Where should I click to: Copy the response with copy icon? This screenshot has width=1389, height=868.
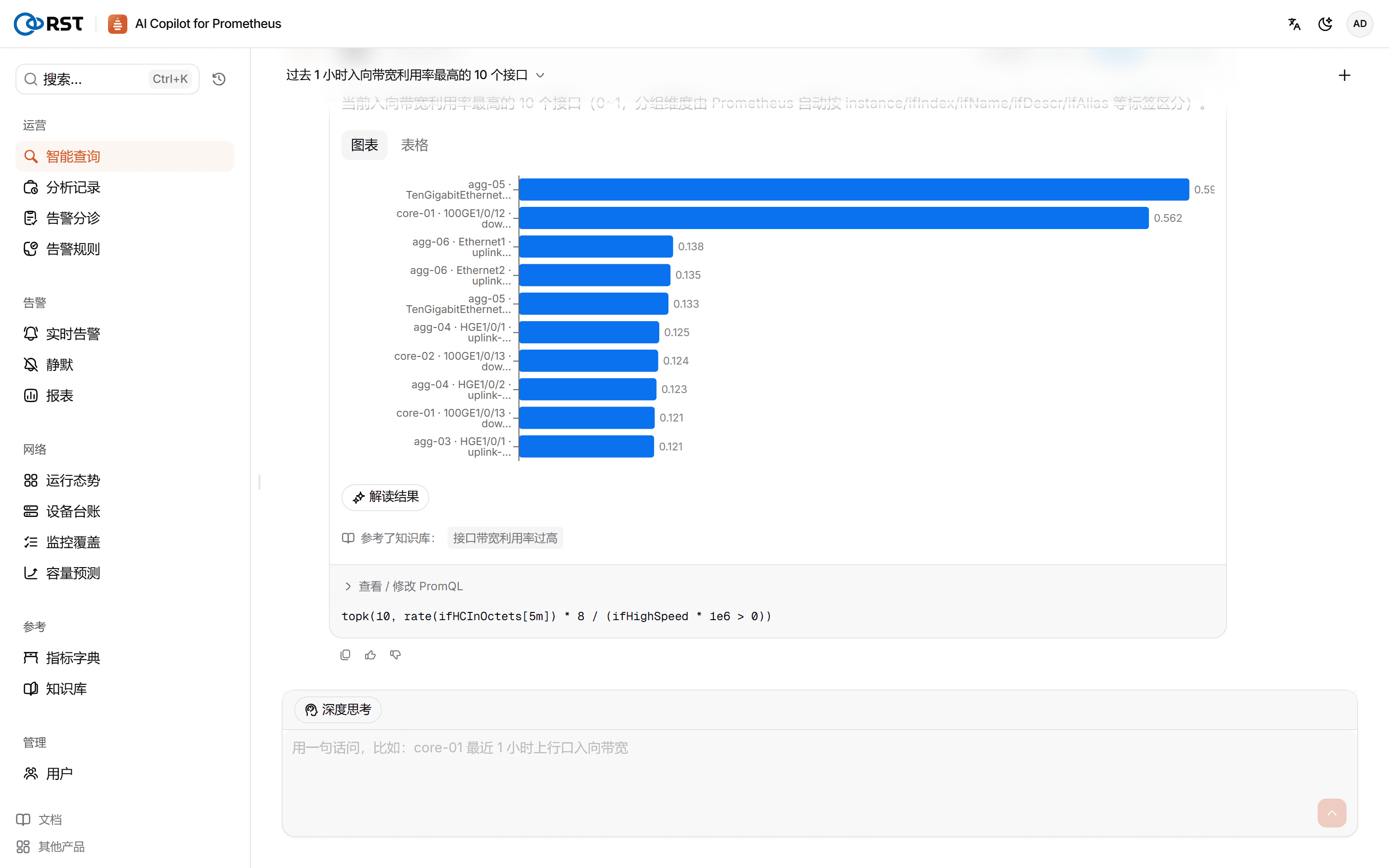(345, 655)
